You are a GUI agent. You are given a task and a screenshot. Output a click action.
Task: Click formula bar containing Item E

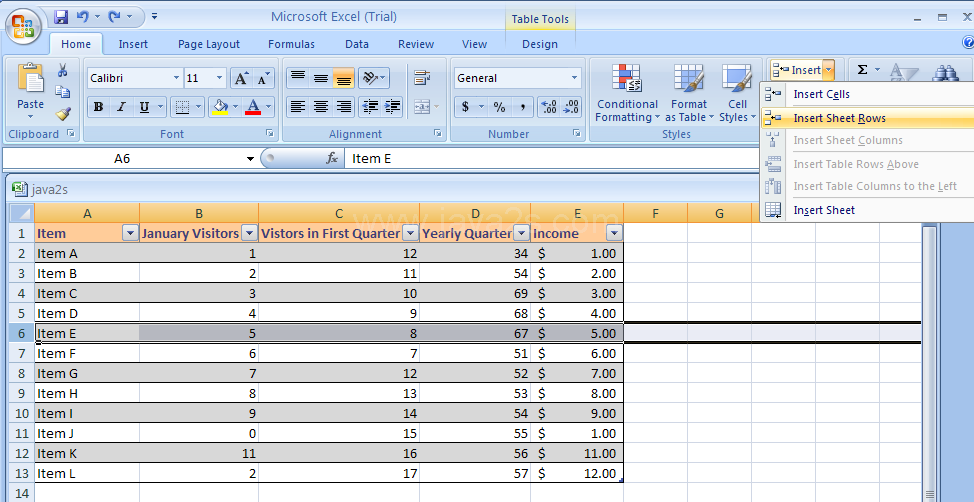[553, 158]
